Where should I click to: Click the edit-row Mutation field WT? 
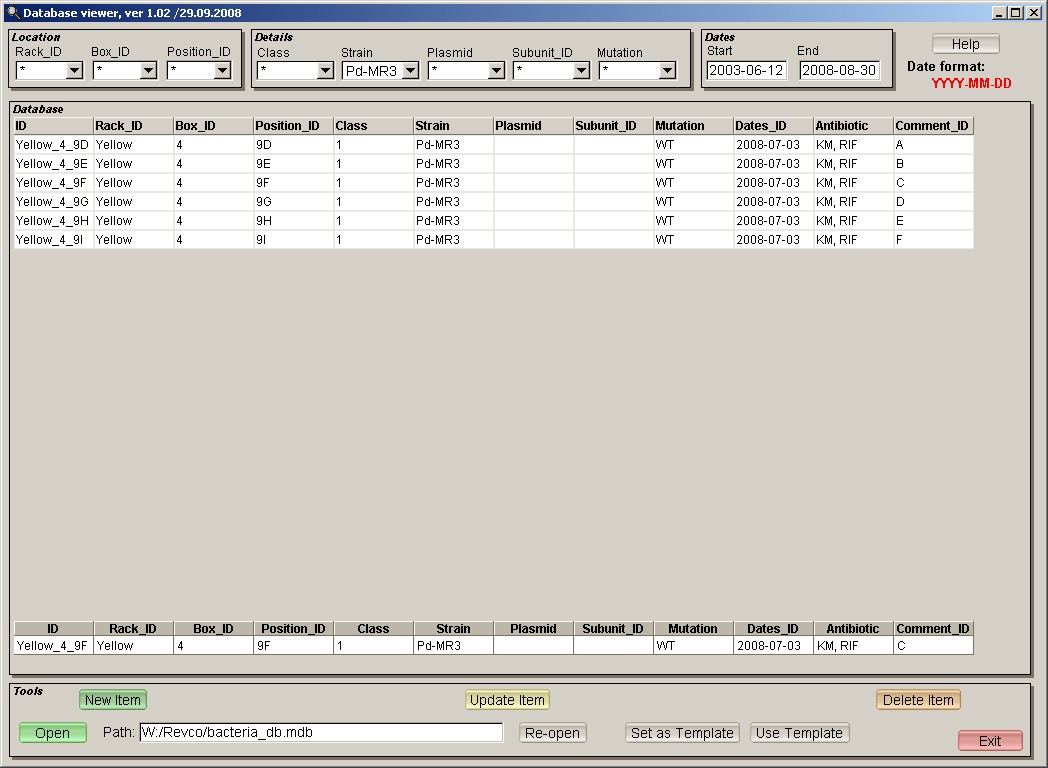tap(694, 646)
